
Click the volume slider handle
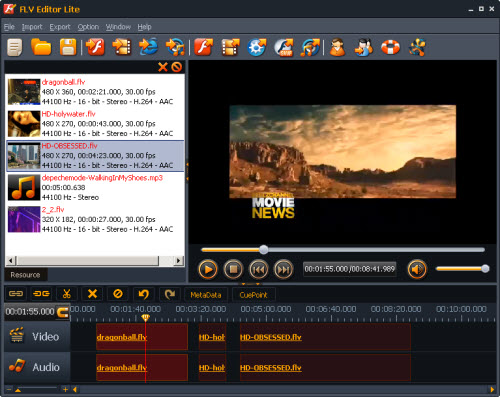pos(485,269)
